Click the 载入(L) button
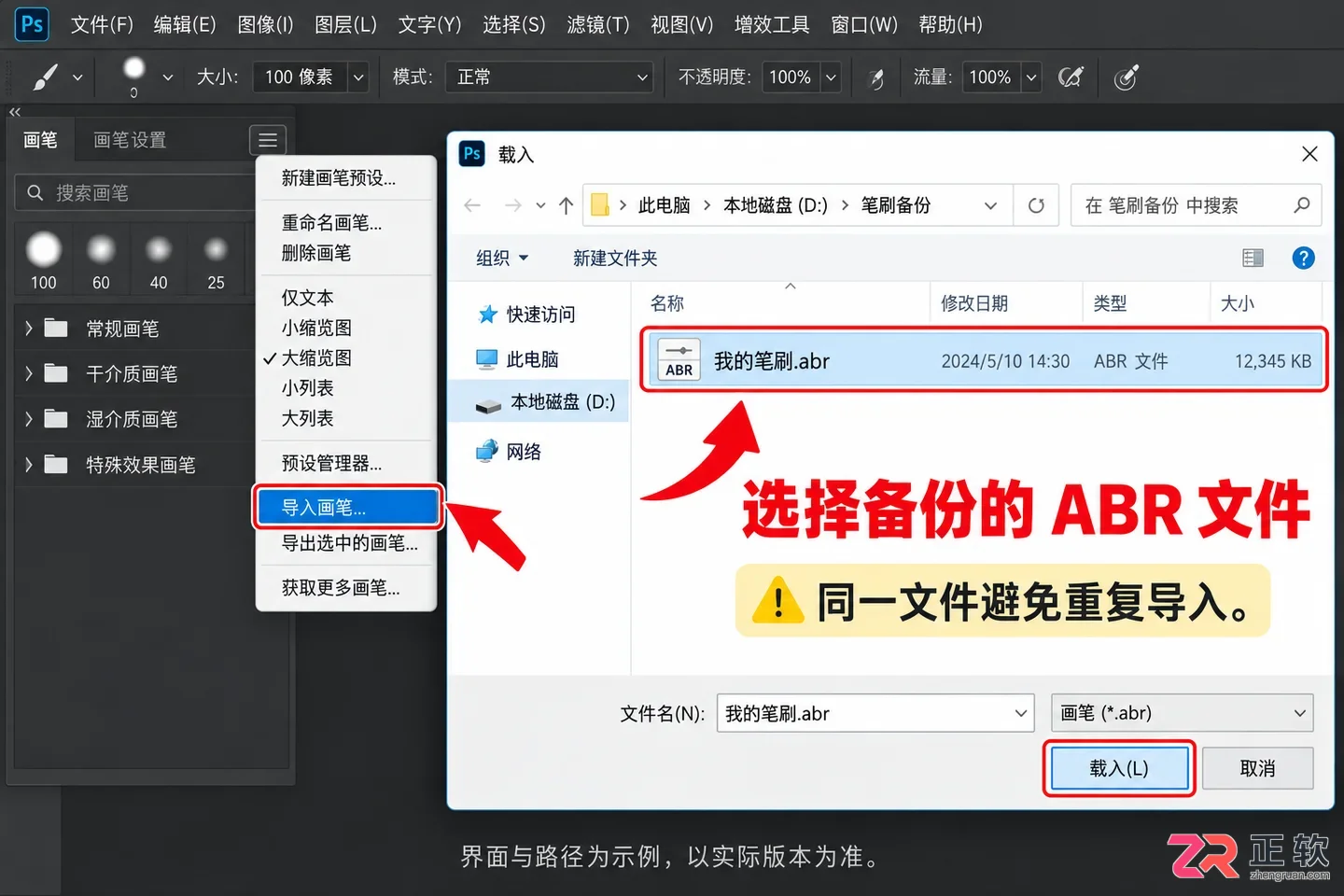This screenshot has width=1344, height=896. [x=1119, y=768]
